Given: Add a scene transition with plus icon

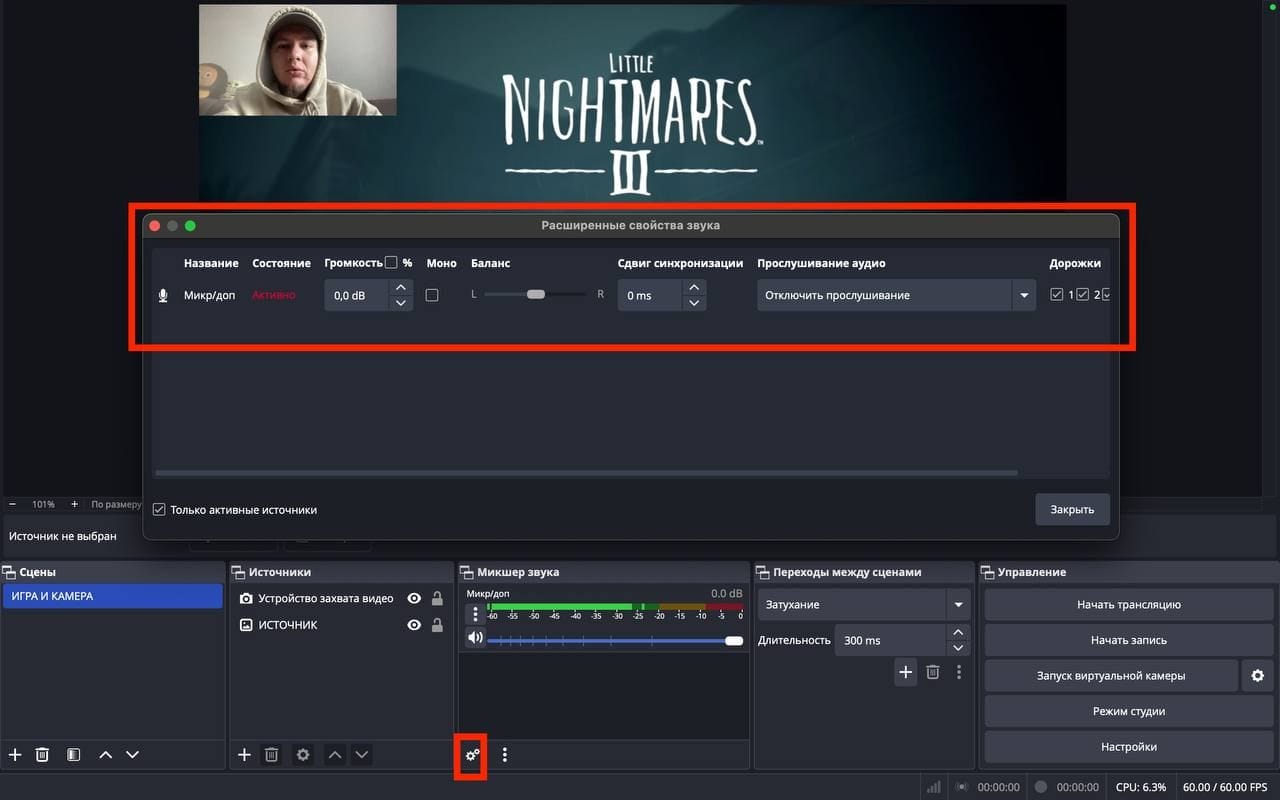Looking at the screenshot, I should tap(905, 672).
